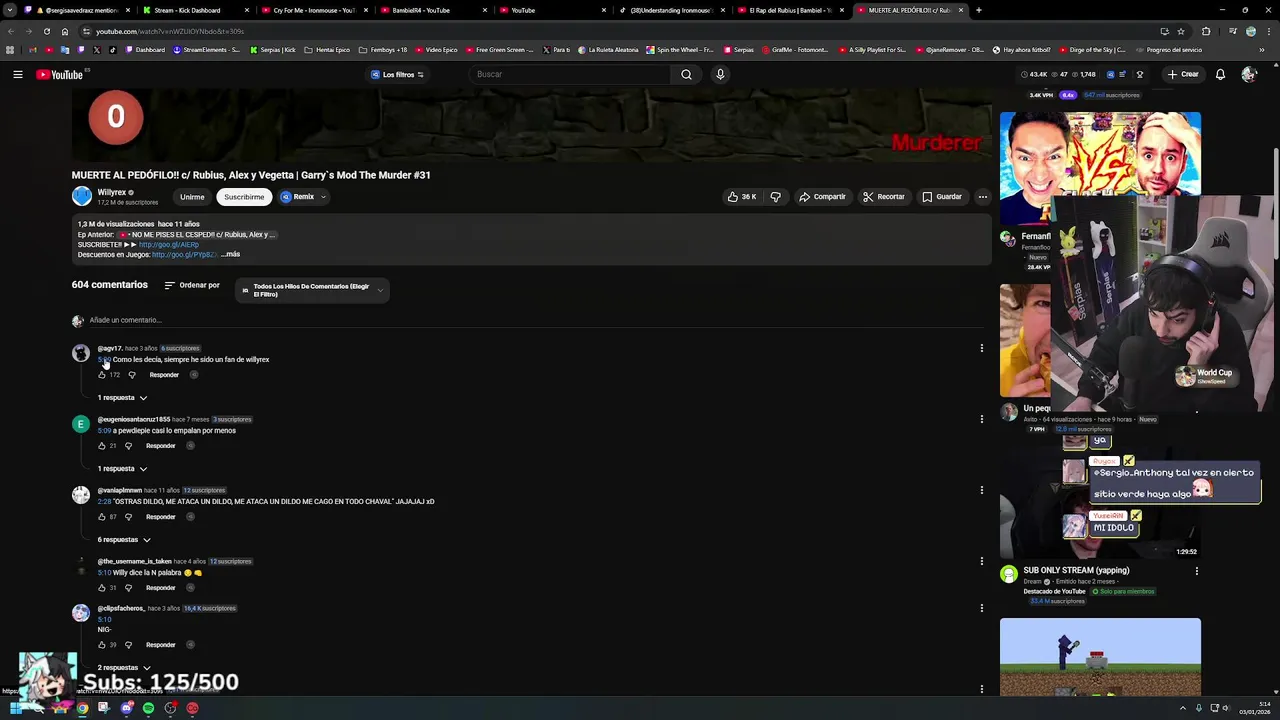Click the Willyrex channel avatar

(81, 196)
